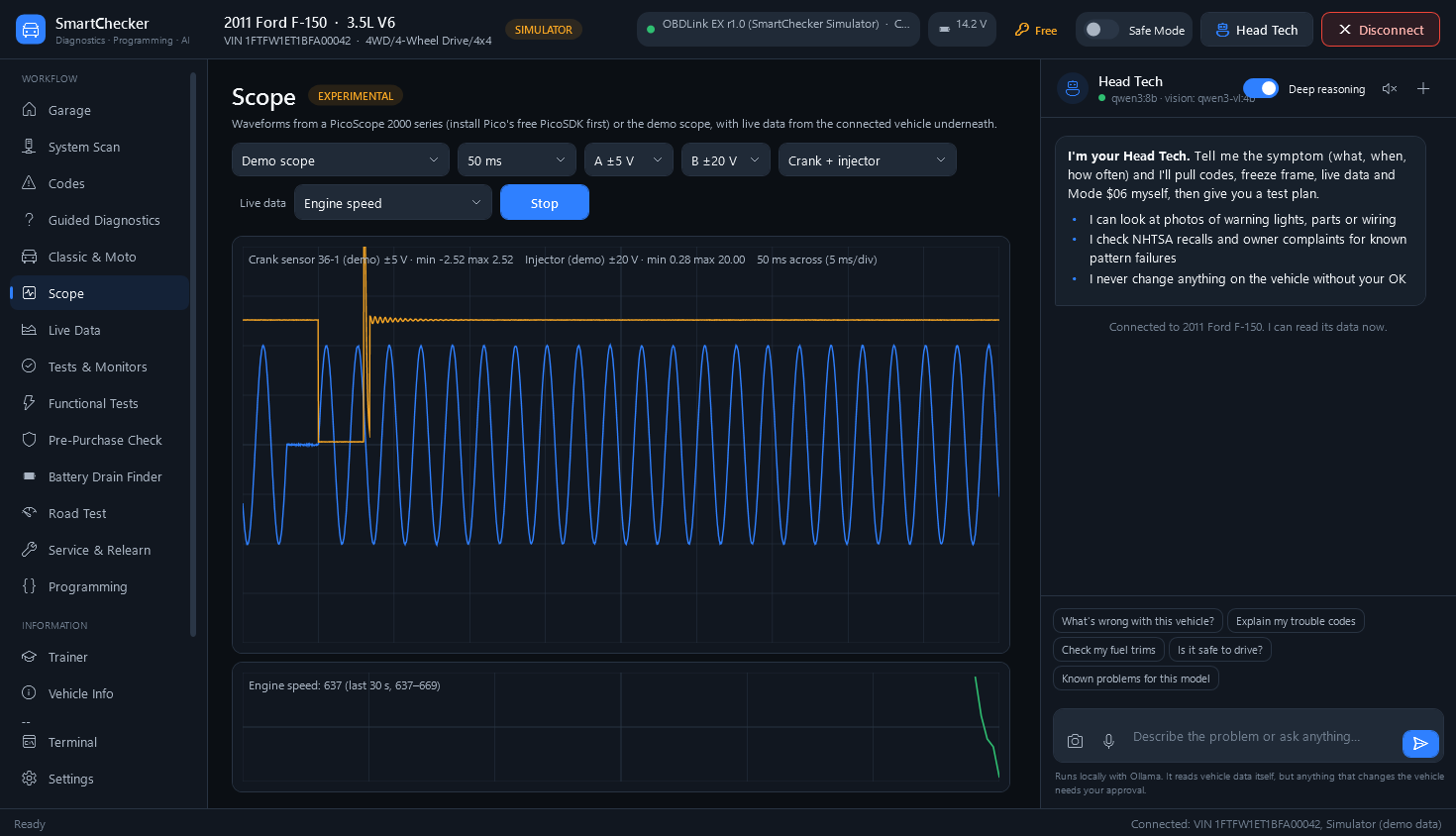Screen dimensions: 1456x836
Task: Open System Scan from the sidebar
Action: pos(99,147)
